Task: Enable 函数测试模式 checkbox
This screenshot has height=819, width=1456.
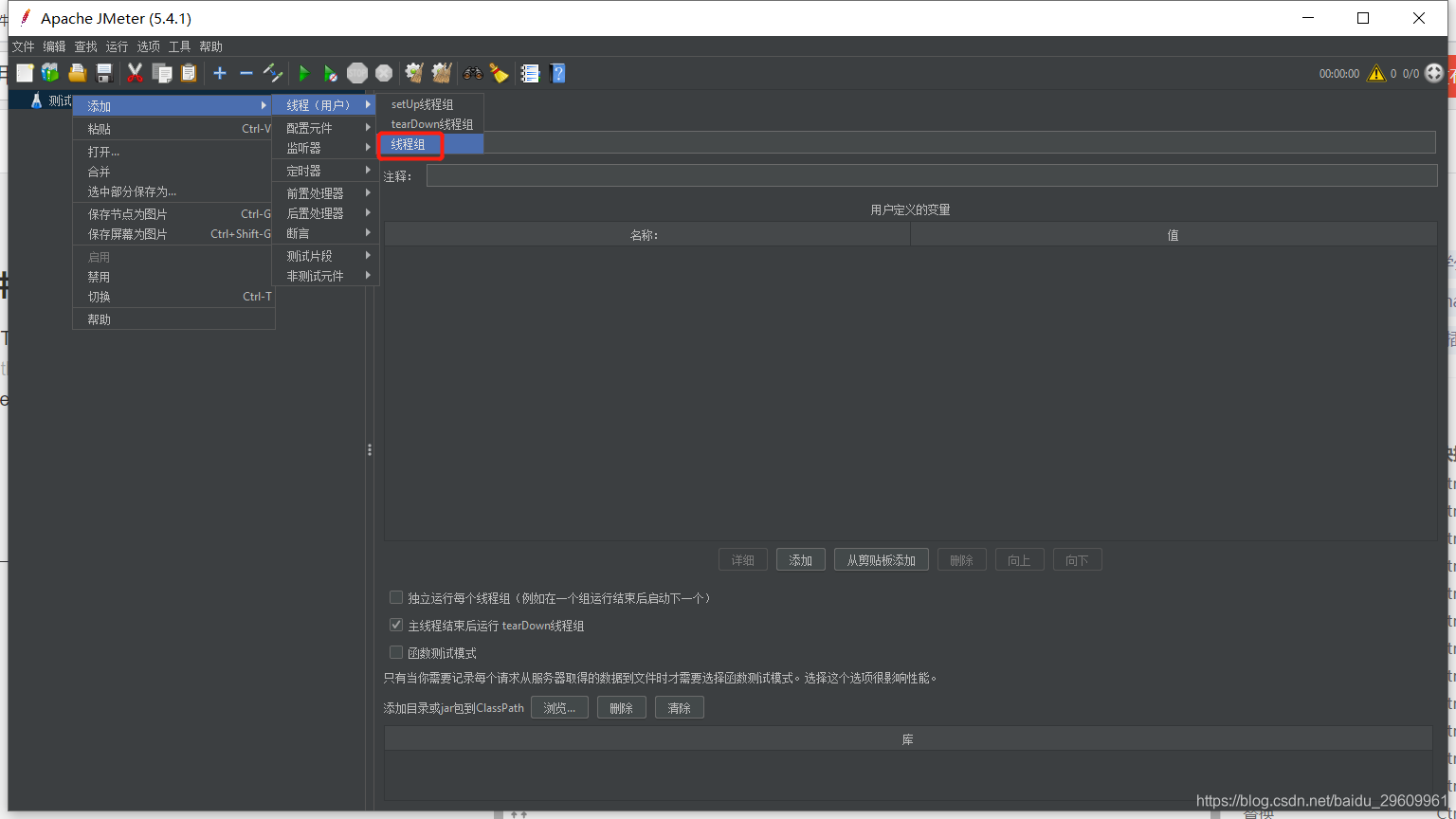Action: pyautogui.click(x=395, y=652)
